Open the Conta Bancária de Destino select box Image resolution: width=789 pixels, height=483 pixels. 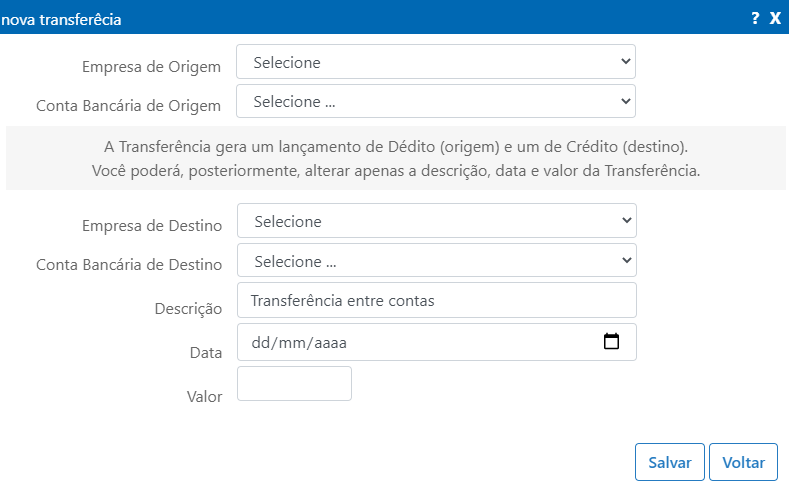[437, 260]
